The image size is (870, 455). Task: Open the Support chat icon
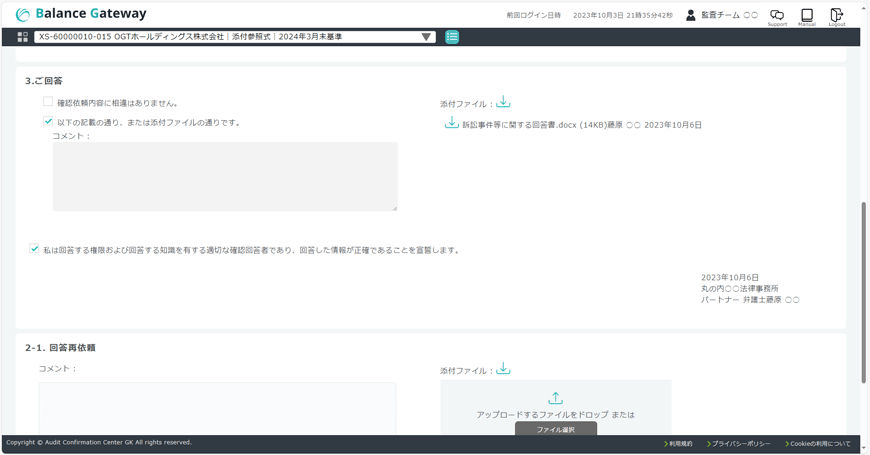click(x=776, y=16)
